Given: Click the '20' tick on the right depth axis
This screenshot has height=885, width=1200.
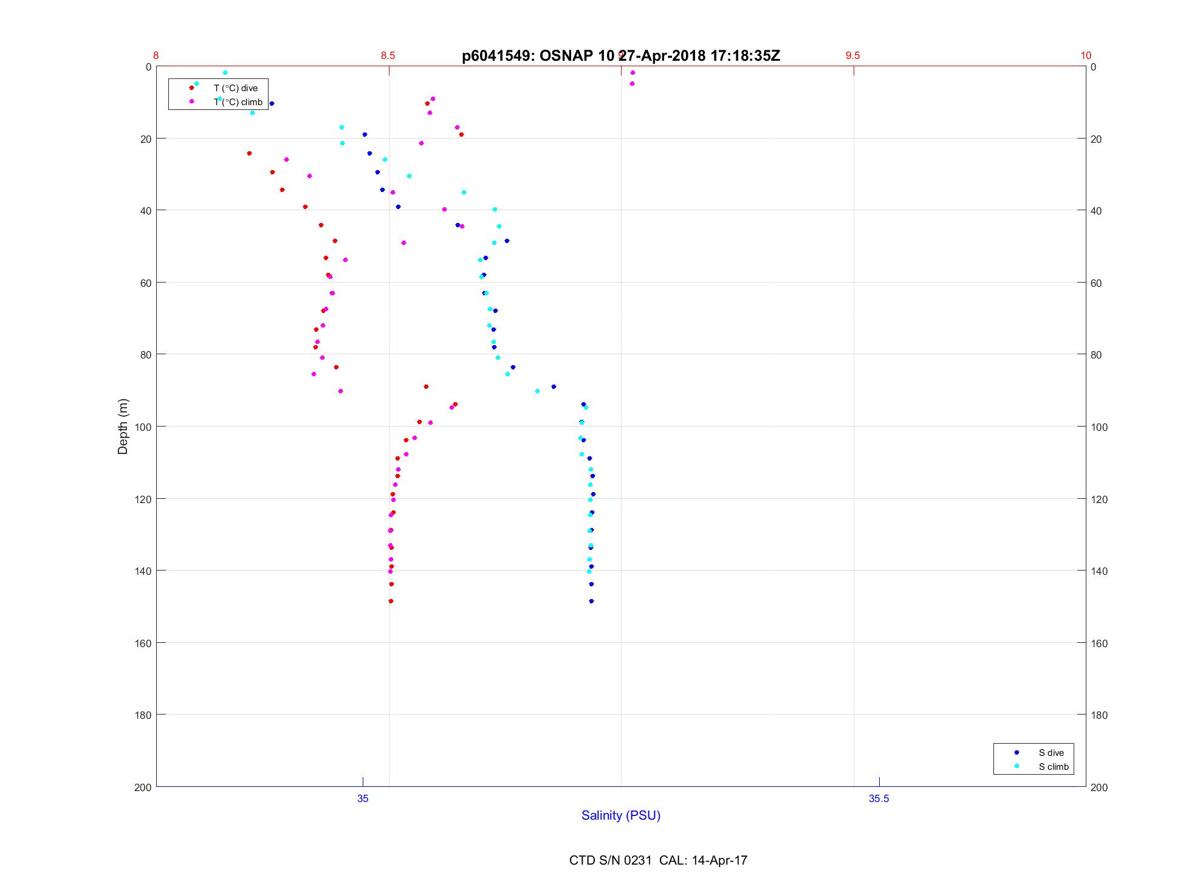Looking at the screenshot, I should (x=1097, y=139).
